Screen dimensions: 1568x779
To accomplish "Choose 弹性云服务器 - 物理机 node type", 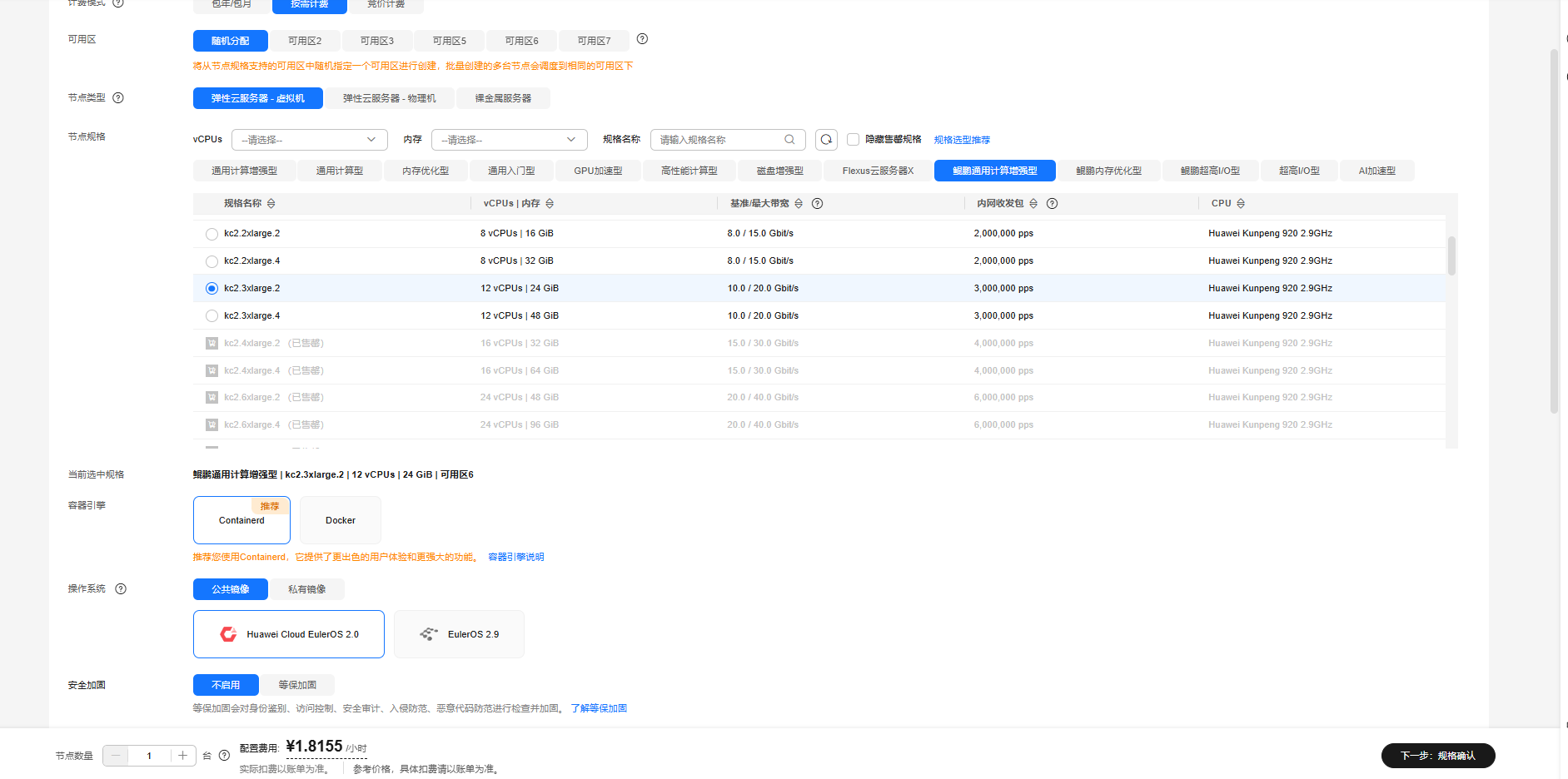I will (x=390, y=98).
